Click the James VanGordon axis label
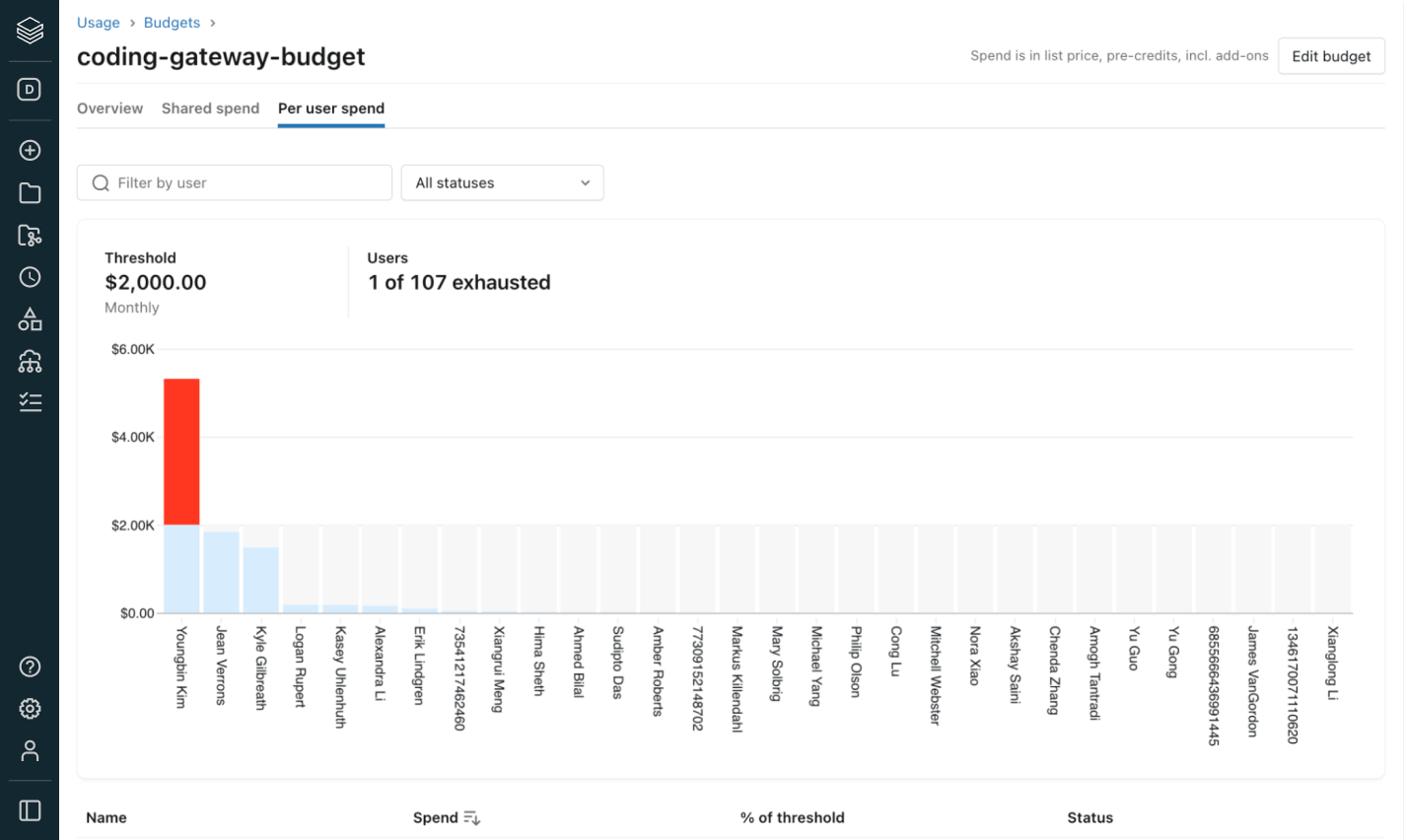1404x840 pixels. pyautogui.click(x=1253, y=681)
